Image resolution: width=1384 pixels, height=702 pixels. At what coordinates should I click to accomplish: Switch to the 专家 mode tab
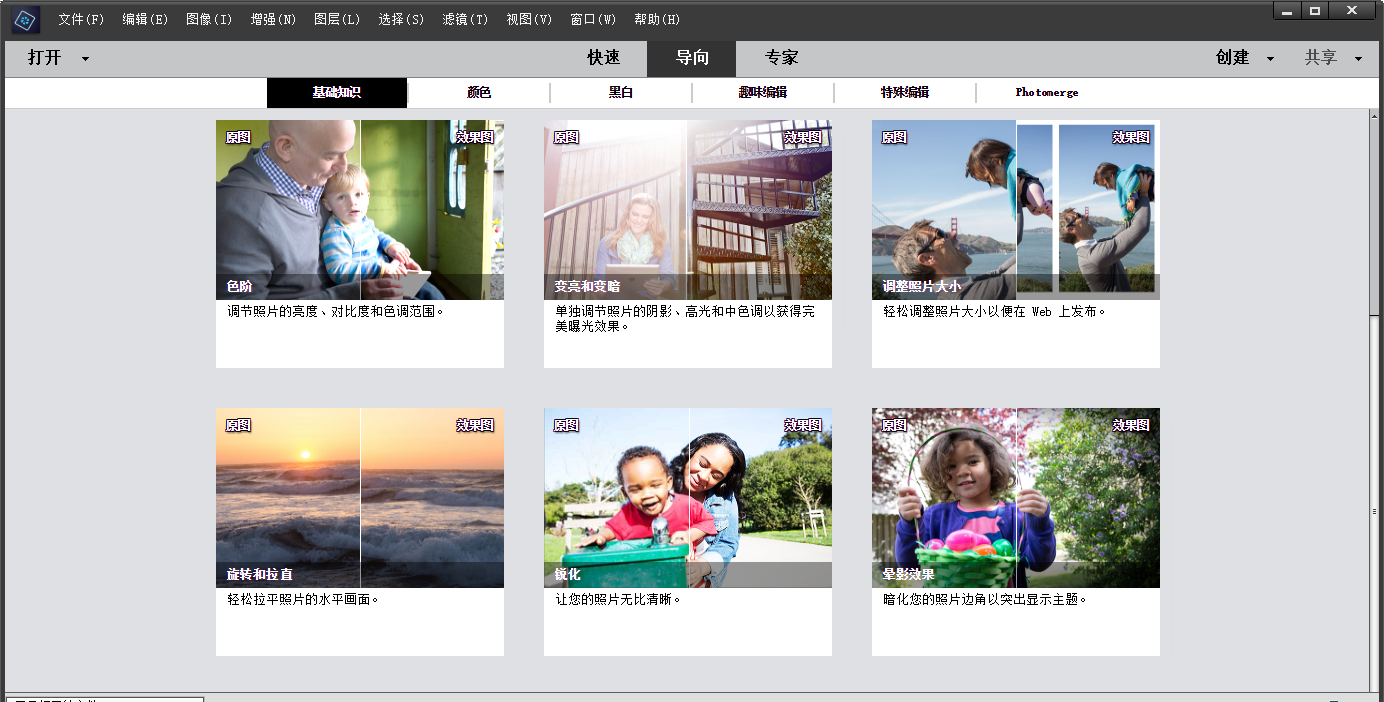781,58
